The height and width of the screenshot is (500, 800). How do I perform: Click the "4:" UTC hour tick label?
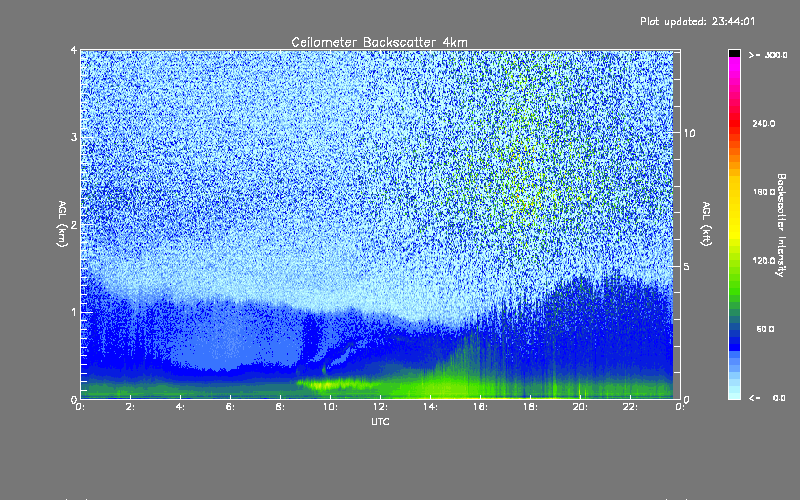pyautogui.click(x=180, y=407)
